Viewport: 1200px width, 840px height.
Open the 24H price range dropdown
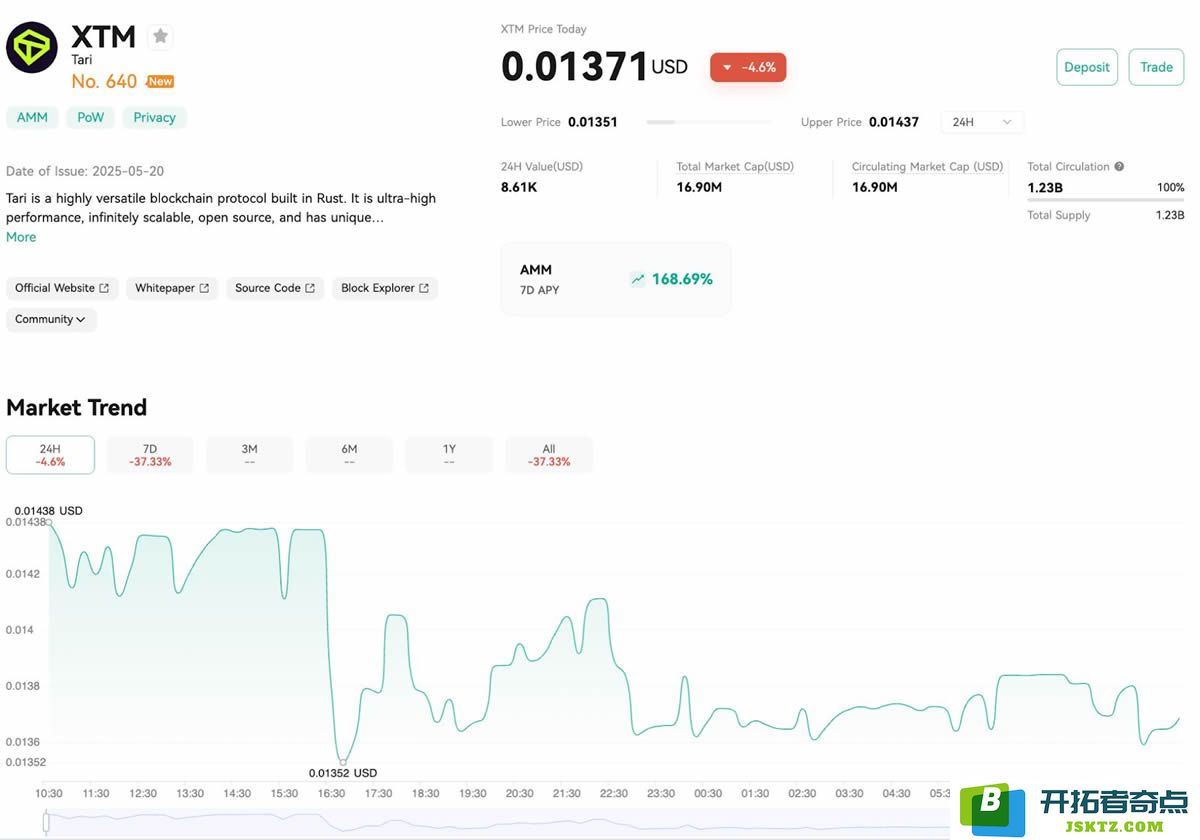point(982,122)
